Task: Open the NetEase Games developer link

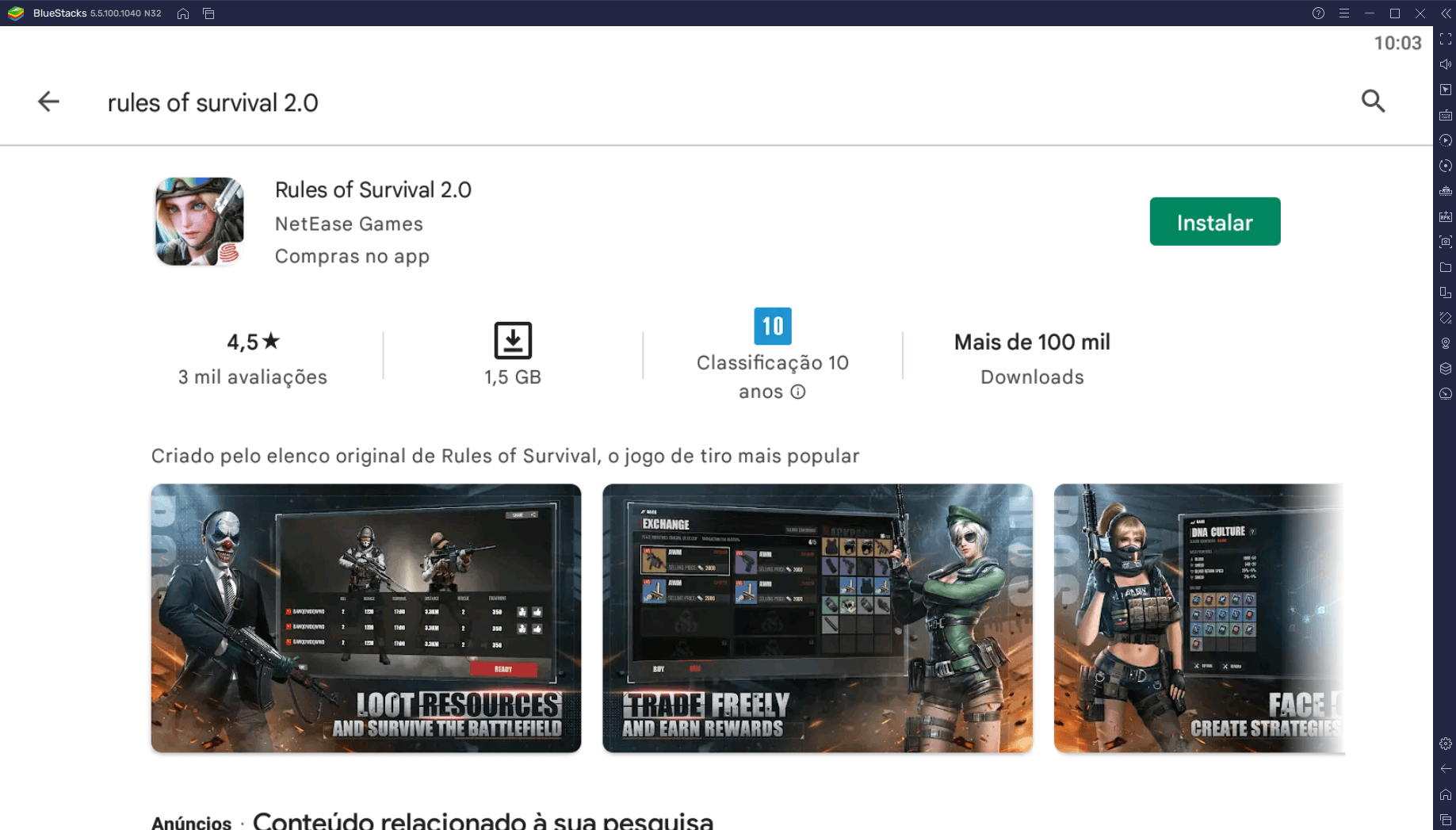Action: (349, 224)
